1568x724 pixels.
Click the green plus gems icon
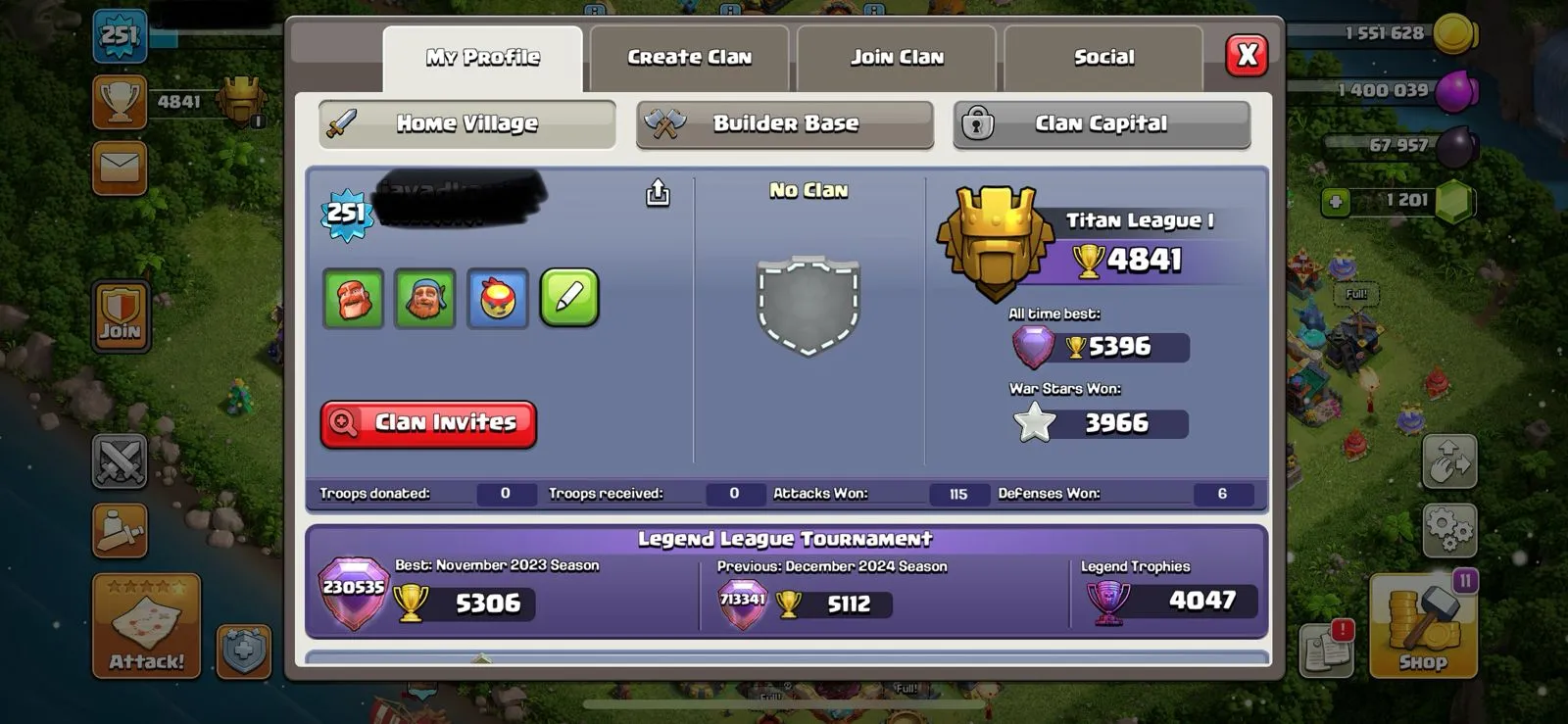tap(1335, 202)
